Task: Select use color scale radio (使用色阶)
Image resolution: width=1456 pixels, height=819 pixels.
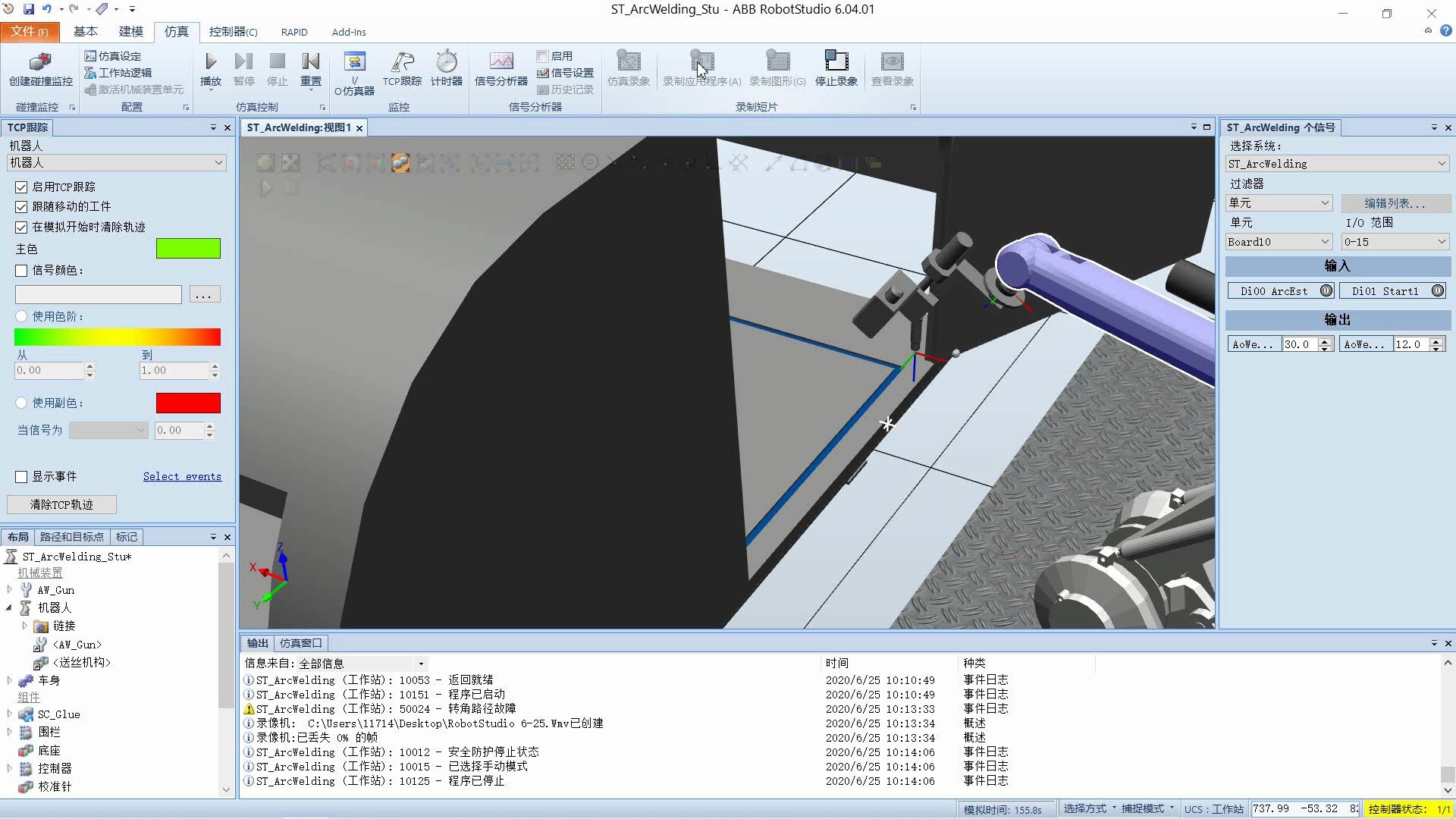Action: click(21, 316)
